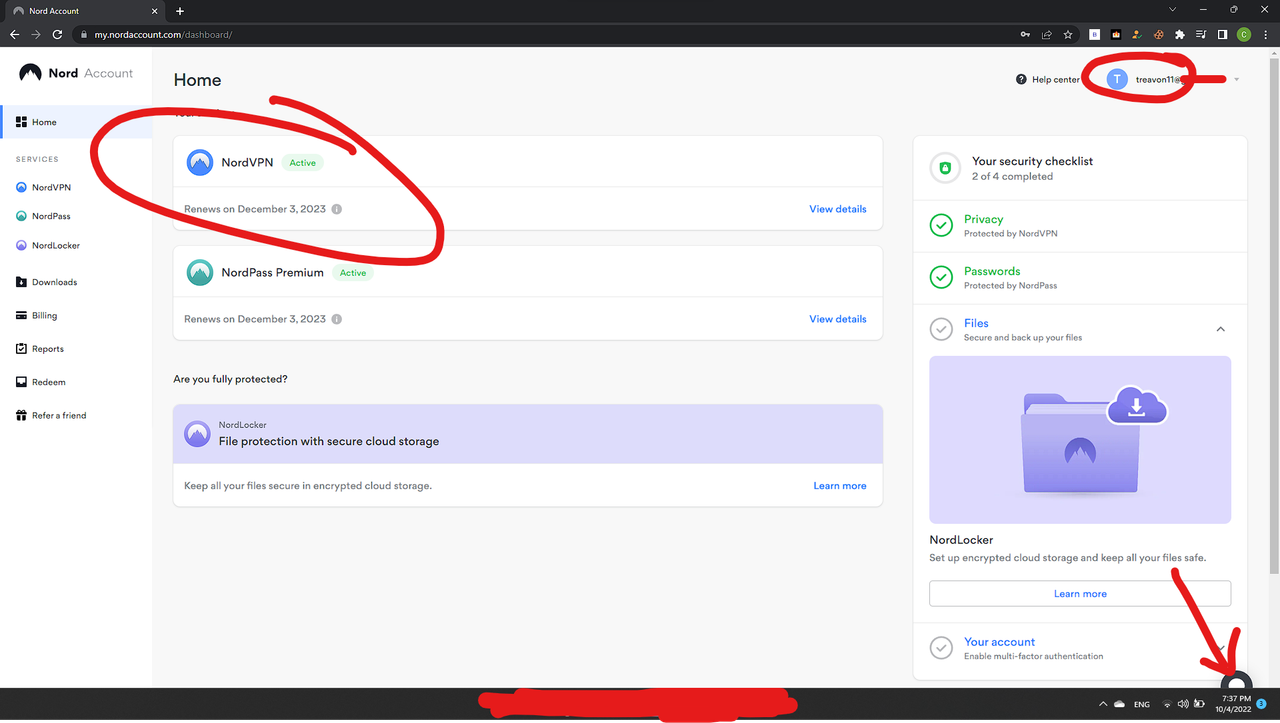Click the share page icon in address bar

[x=1047, y=34]
